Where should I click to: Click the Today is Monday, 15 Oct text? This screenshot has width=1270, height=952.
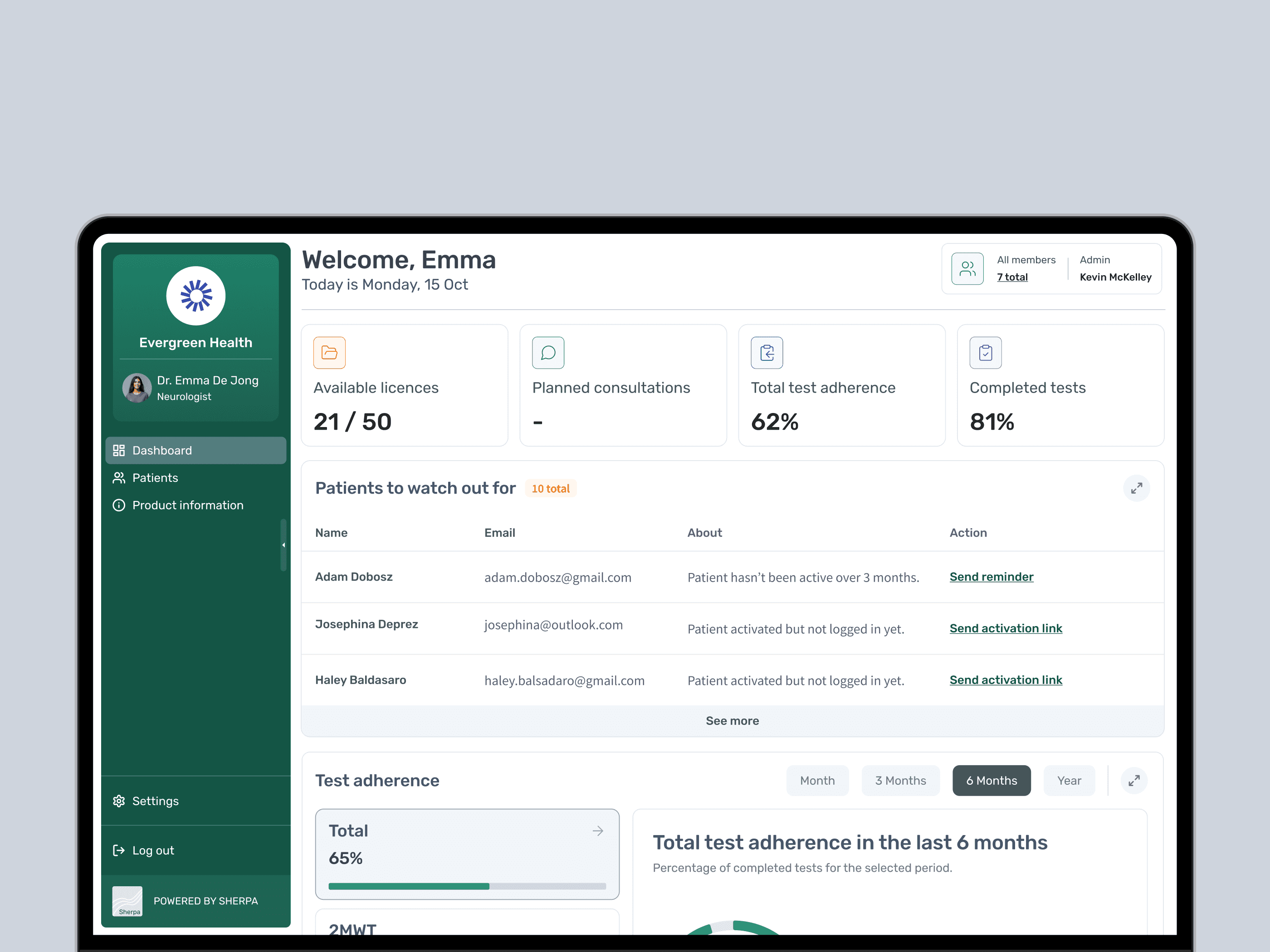click(385, 285)
